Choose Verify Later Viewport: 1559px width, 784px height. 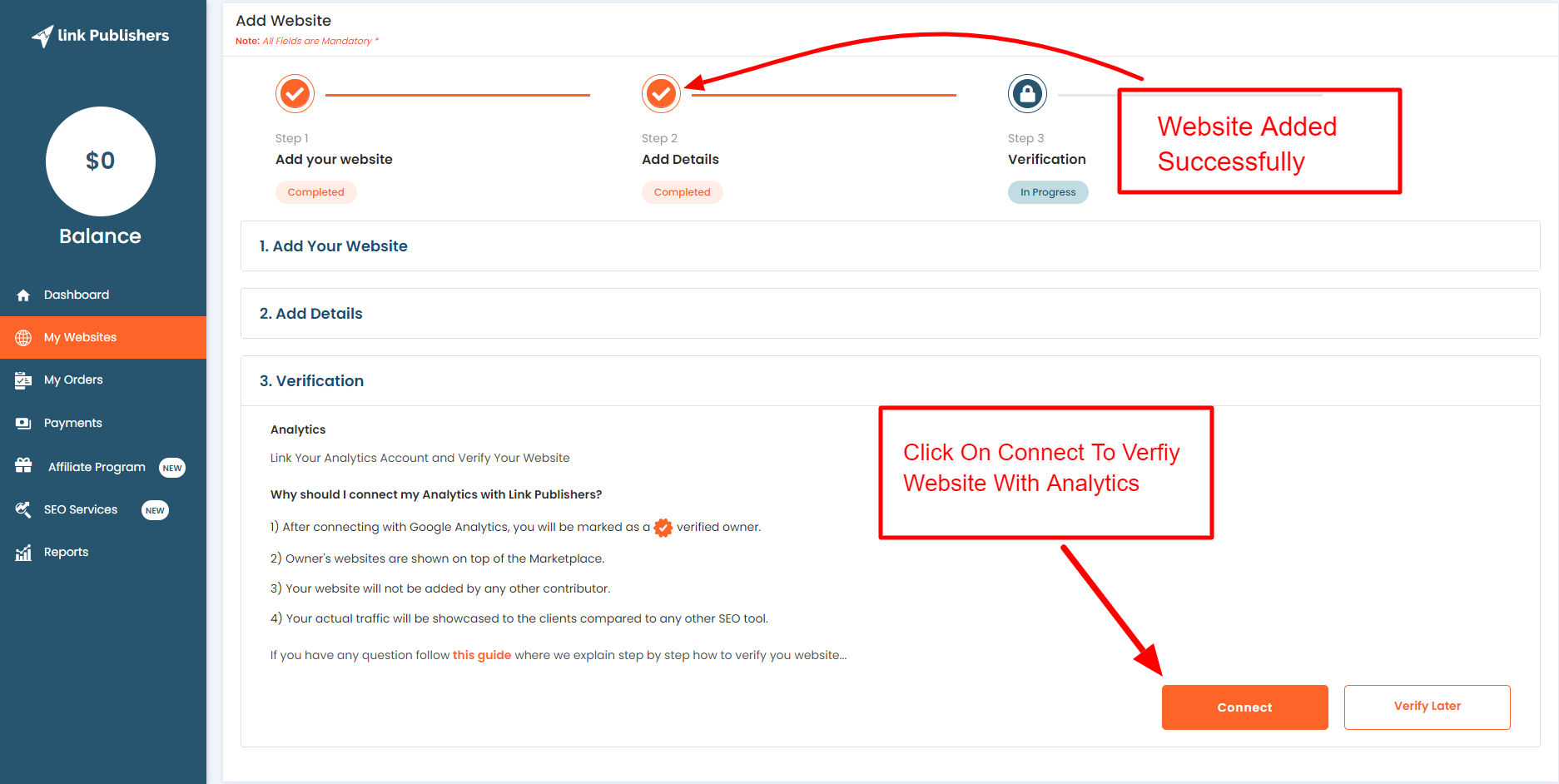click(x=1427, y=707)
